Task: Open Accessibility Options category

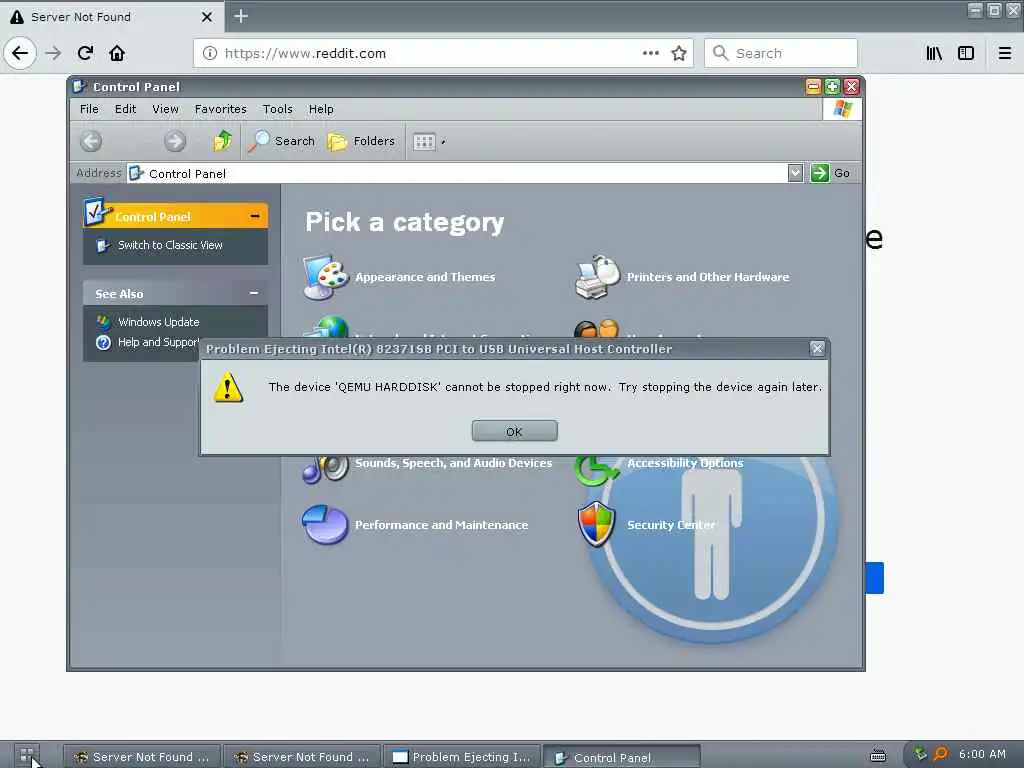Action: pos(685,463)
